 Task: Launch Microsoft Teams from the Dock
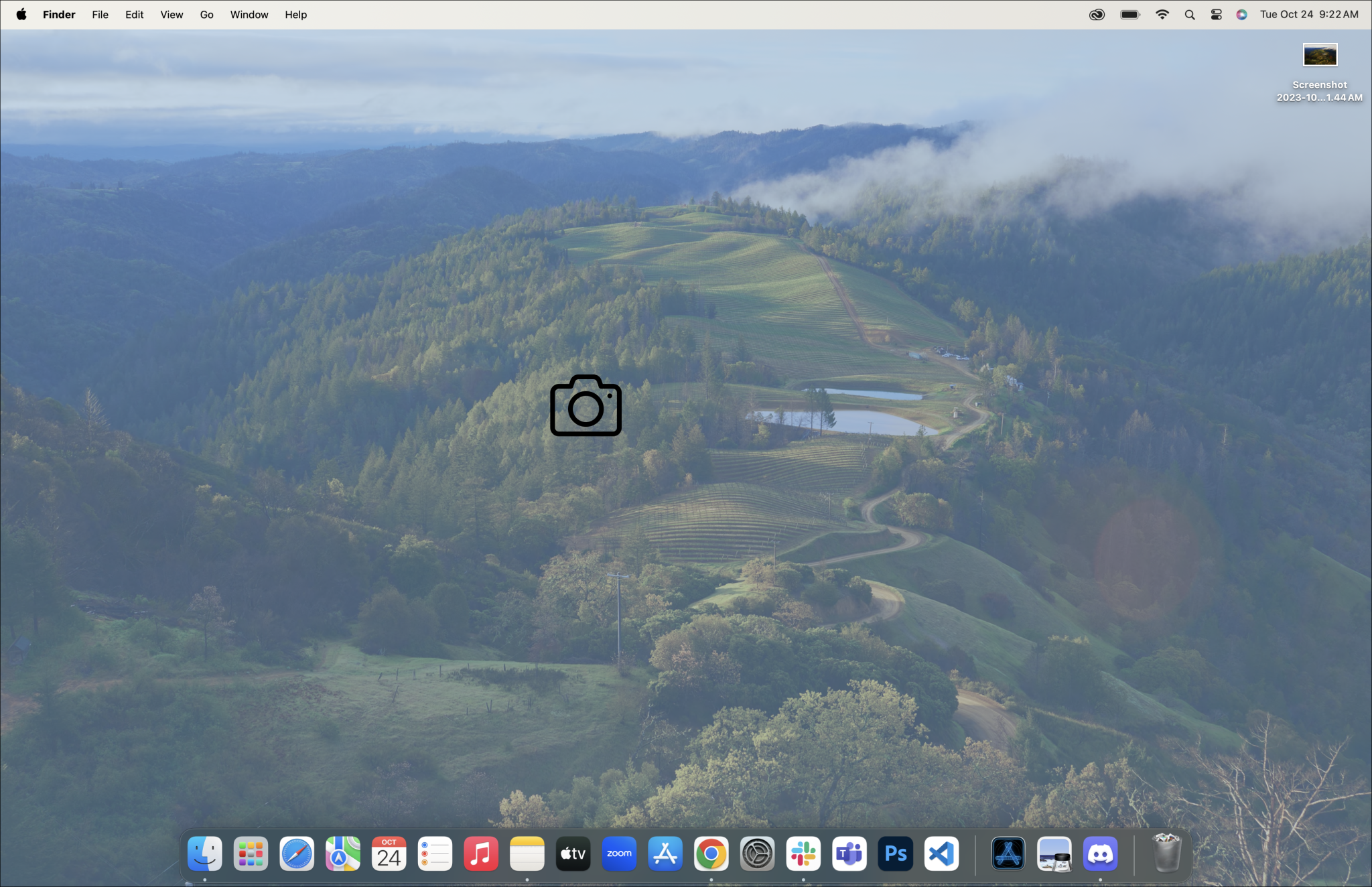849,854
